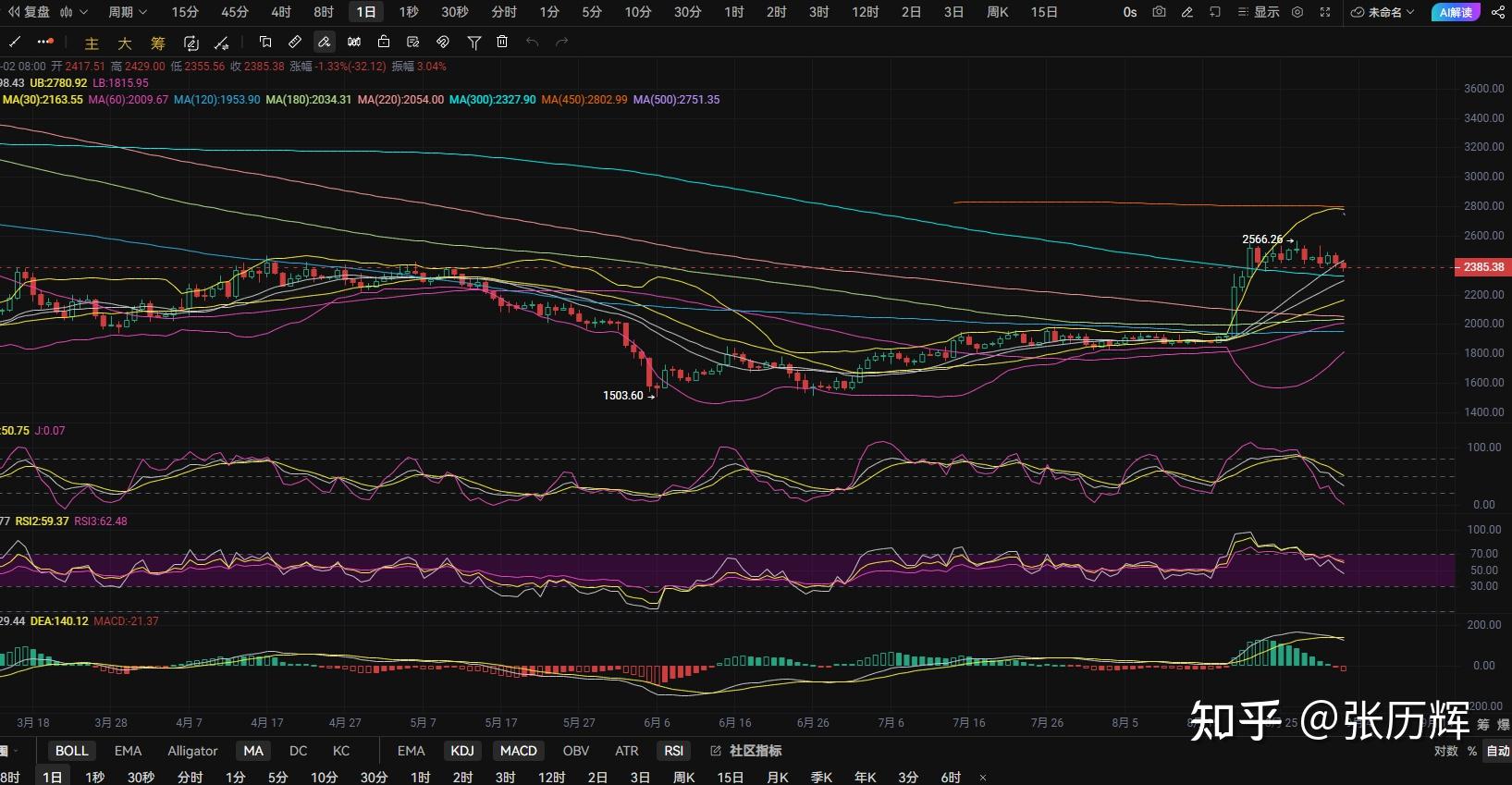Expand the candlestick chart type dropdown
Viewport: 1512px width, 785px height.
(73, 12)
